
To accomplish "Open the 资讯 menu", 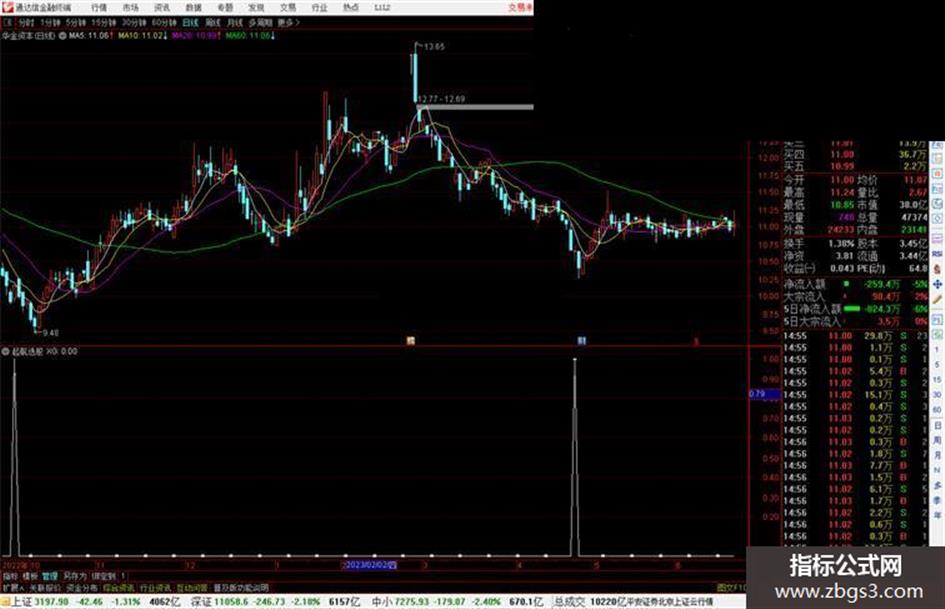I will click(162, 8).
